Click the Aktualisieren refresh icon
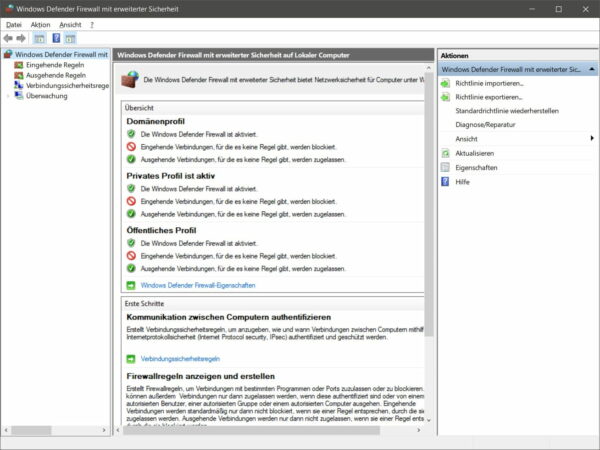600x450 pixels. tap(445, 153)
